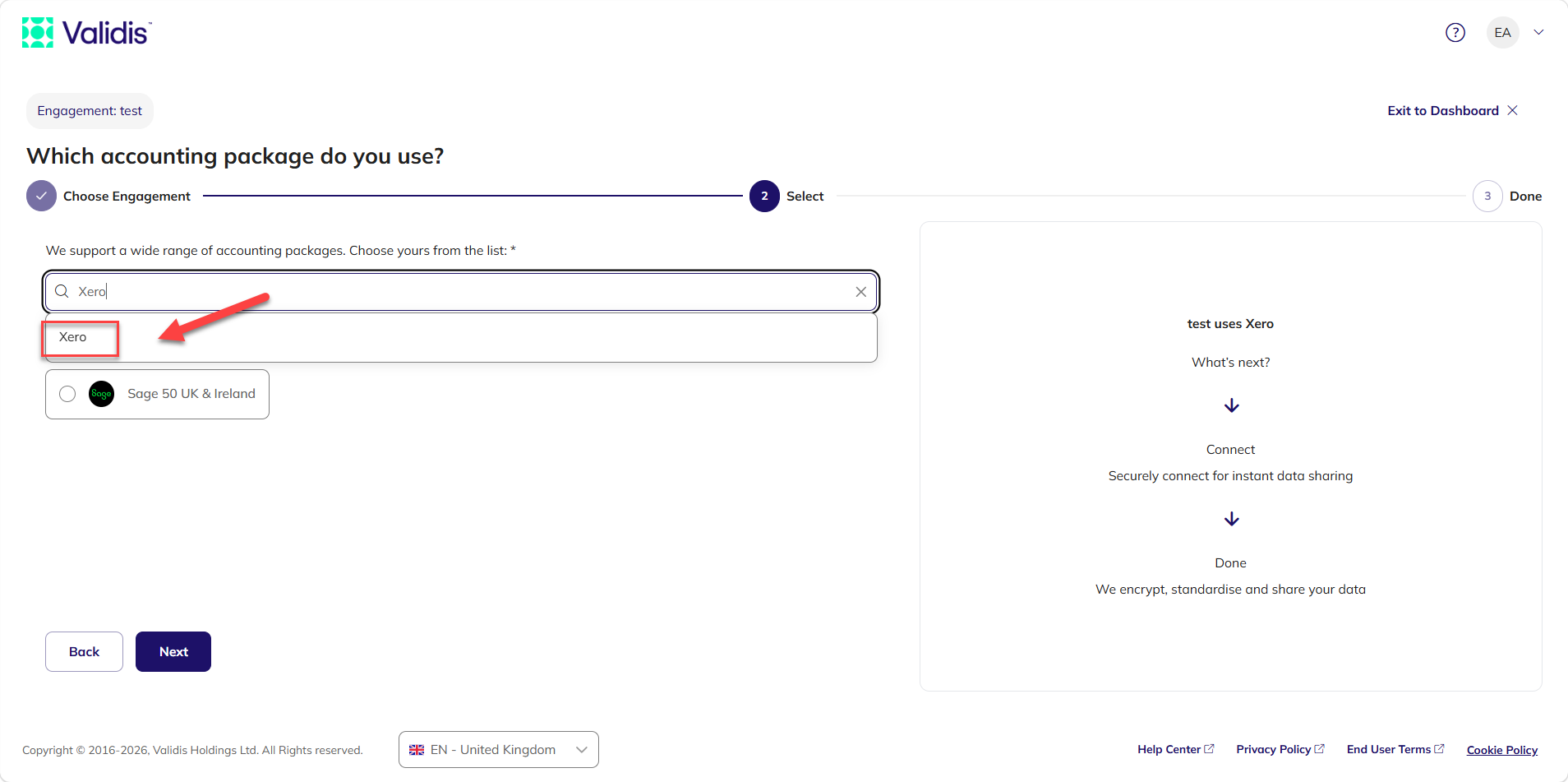Open the Privacy Policy link

(x=1280, y=749)
